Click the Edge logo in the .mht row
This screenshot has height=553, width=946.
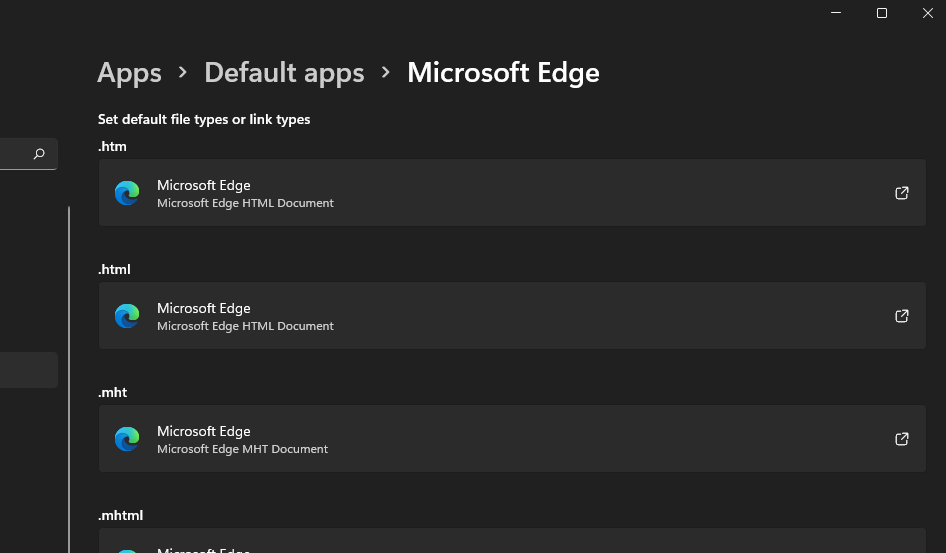coord(127,439)
